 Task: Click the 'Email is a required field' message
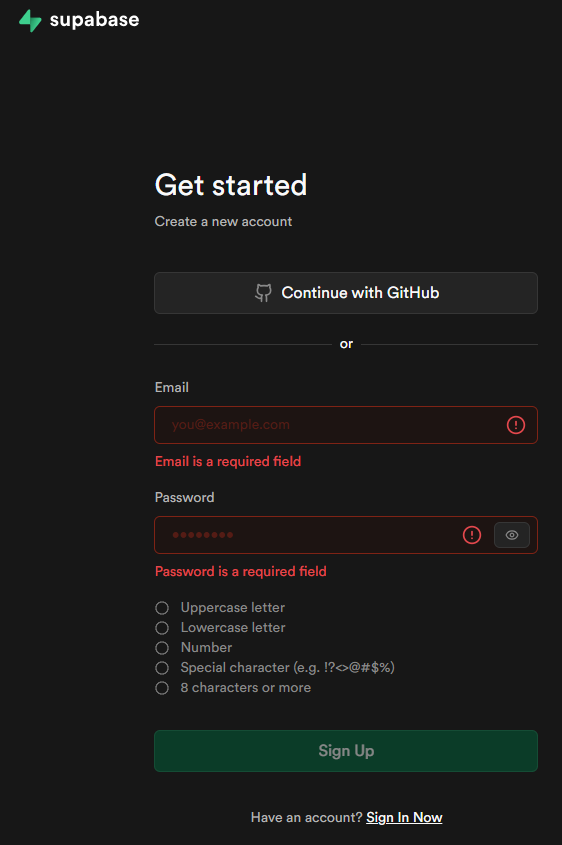(228, 461)
